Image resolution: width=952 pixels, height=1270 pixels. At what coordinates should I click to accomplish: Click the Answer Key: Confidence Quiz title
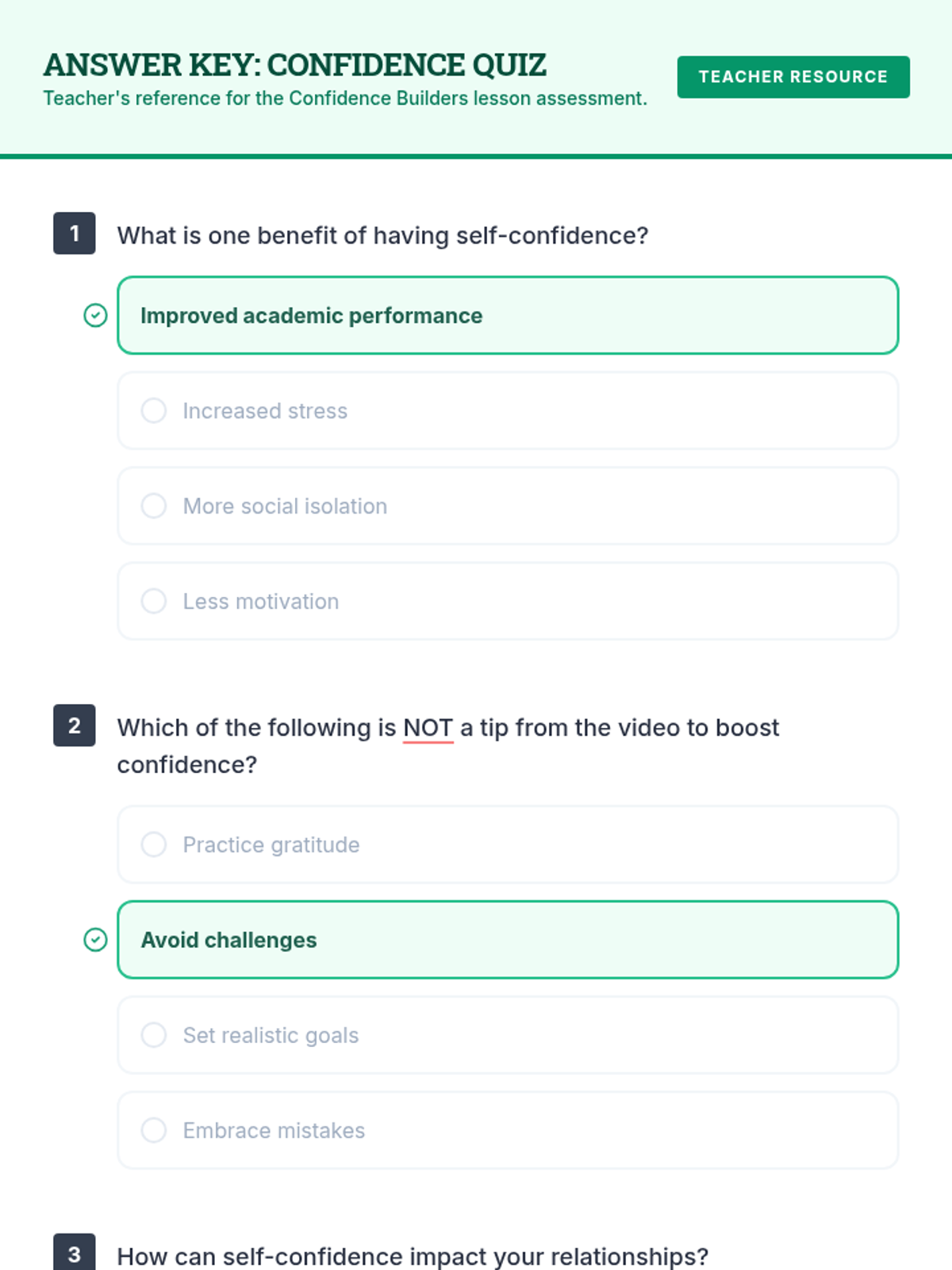(295, 65)
